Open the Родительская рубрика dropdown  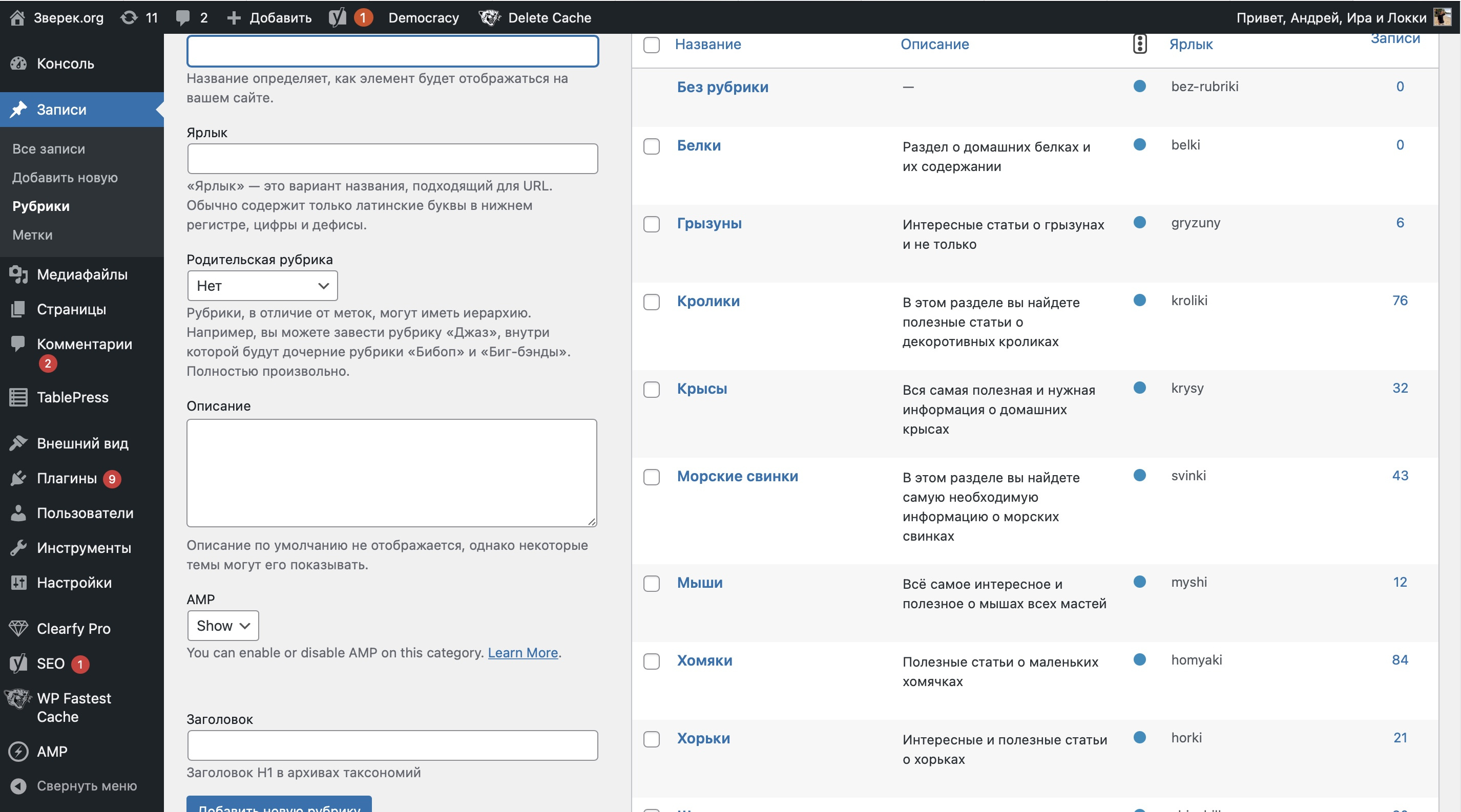pyautogui.click(x=263, y=286)
